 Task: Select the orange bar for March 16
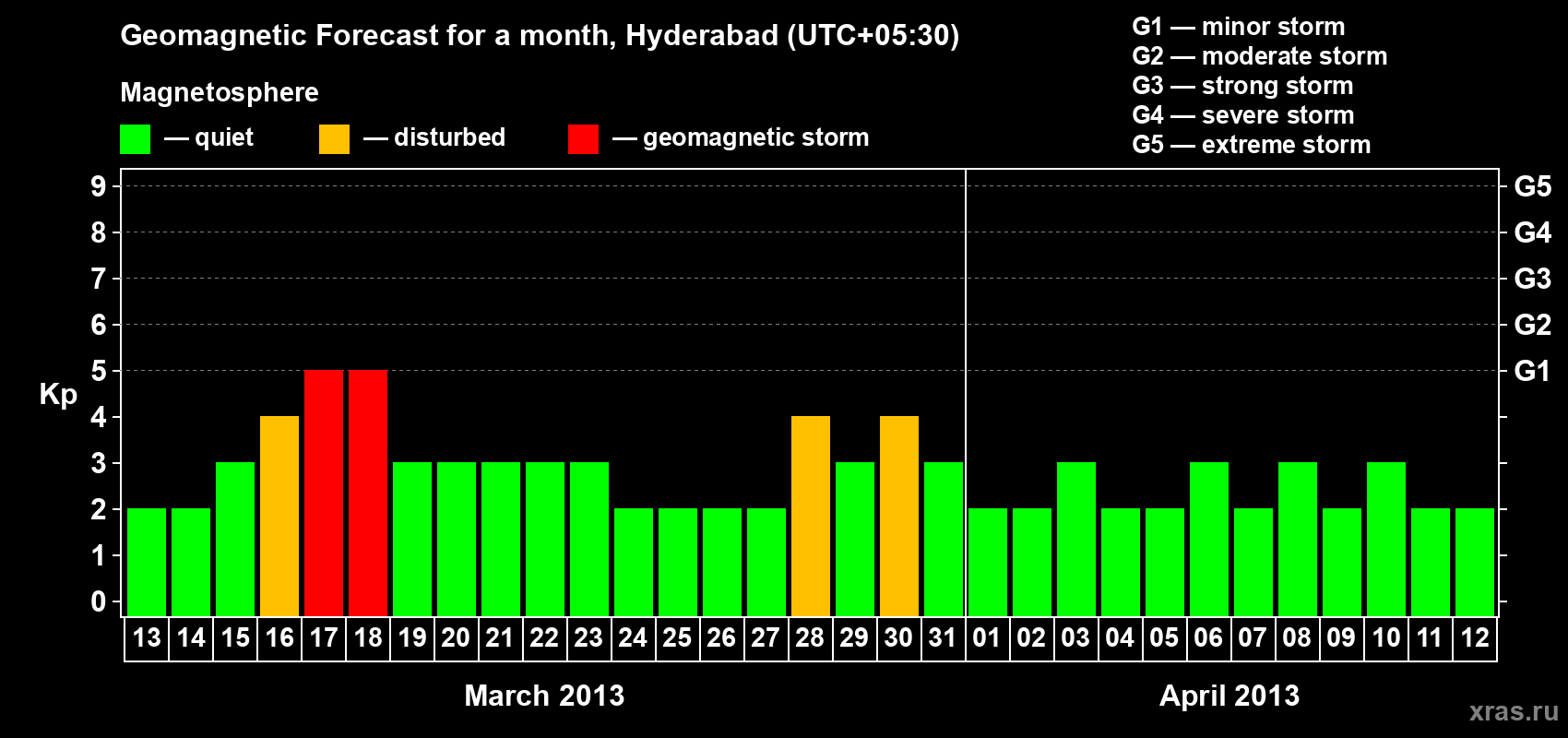click(279, 516)
